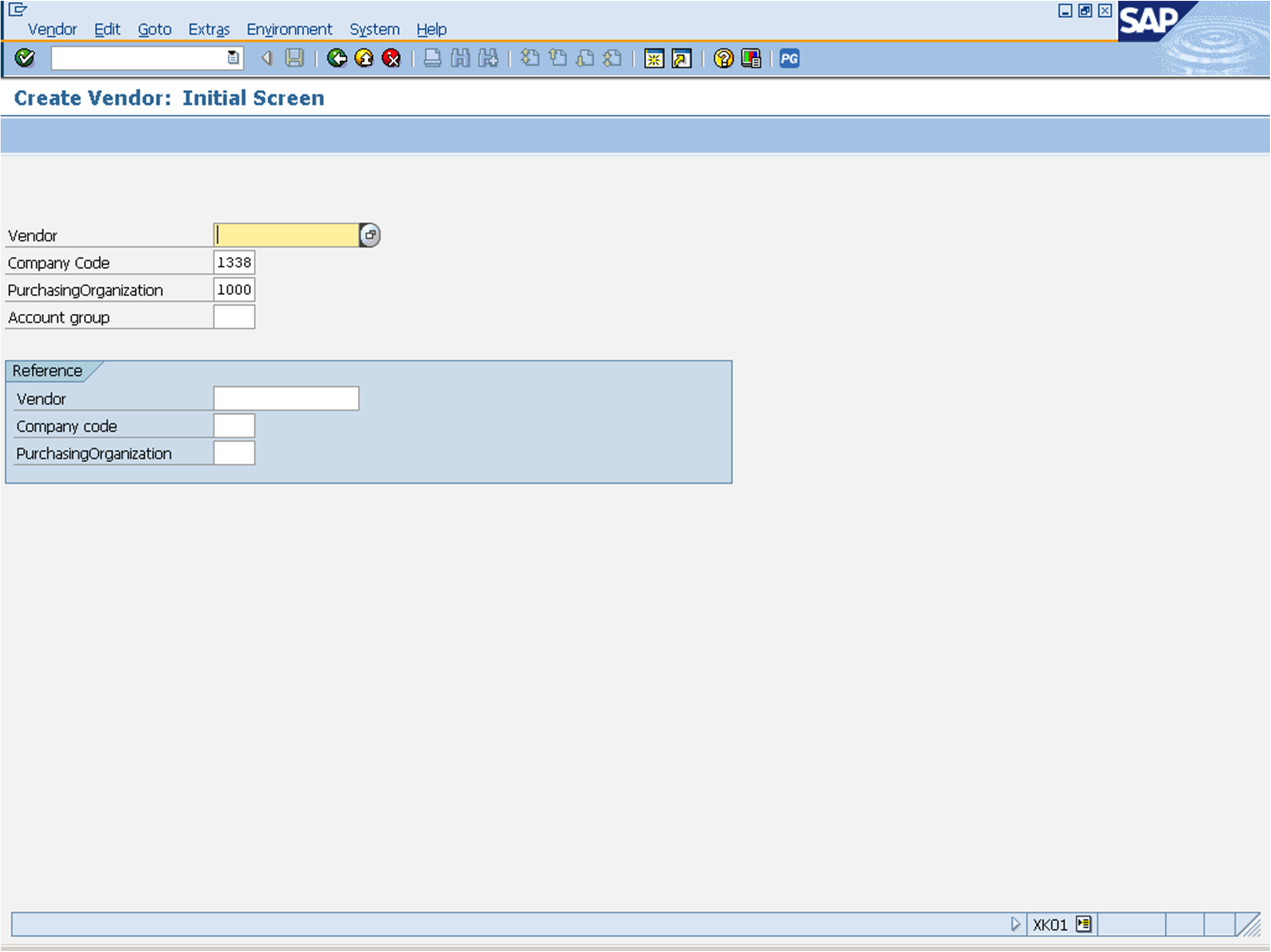Open the Goto menu
This screenshot has width=1271, height=952.
(x=155, y=30)
